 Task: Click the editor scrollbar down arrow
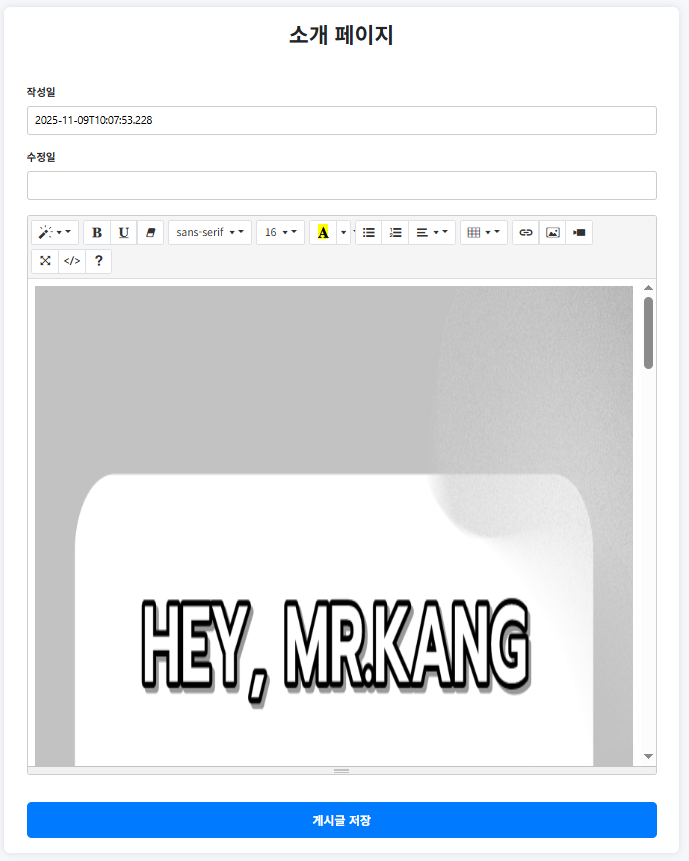[648, 757]
